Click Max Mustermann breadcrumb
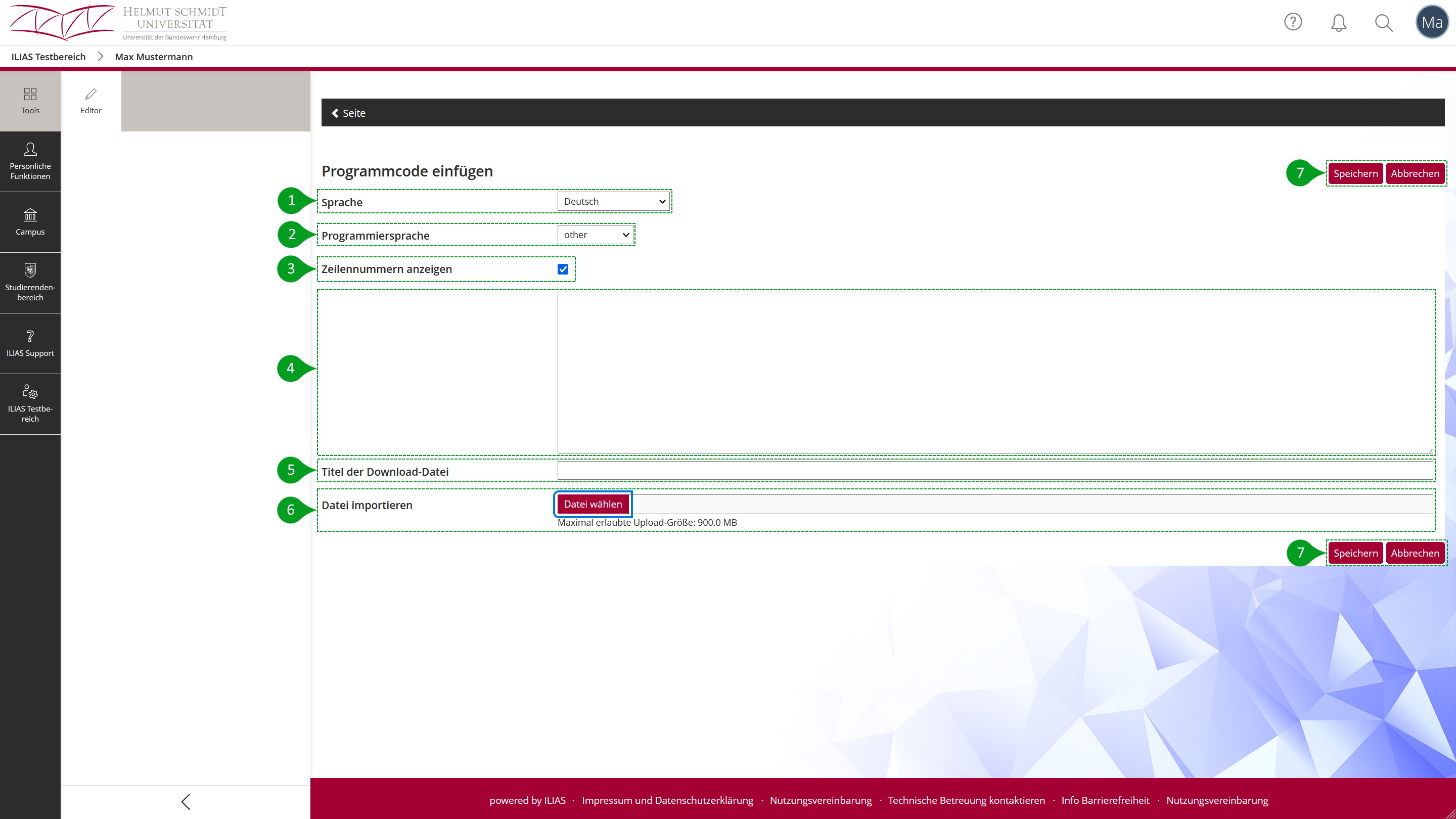Image resolution: width=1456 pixels, height=819 pixels. coord(154,57)
